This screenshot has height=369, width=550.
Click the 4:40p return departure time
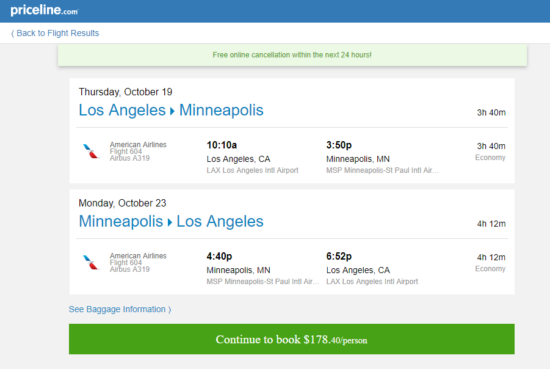(219, 256)
